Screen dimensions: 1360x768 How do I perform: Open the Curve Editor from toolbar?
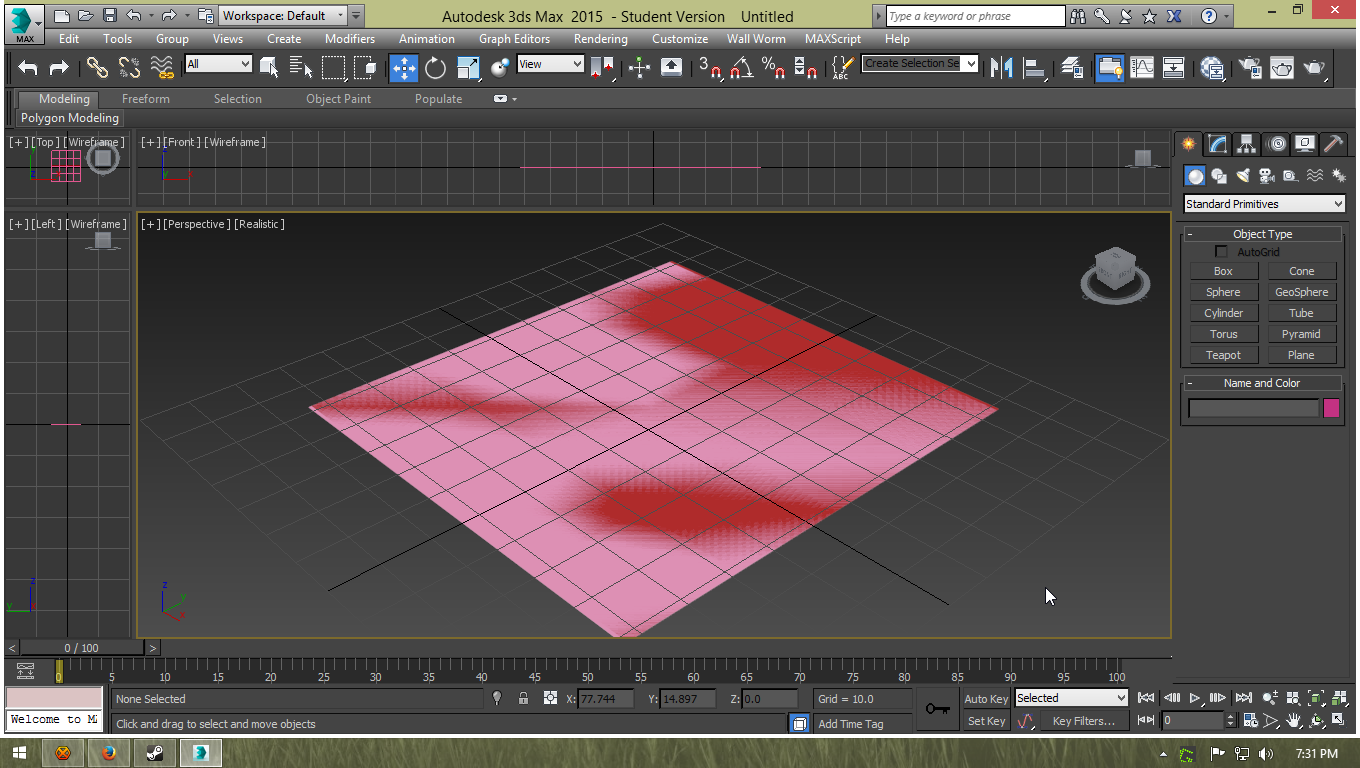[1141, 67]
